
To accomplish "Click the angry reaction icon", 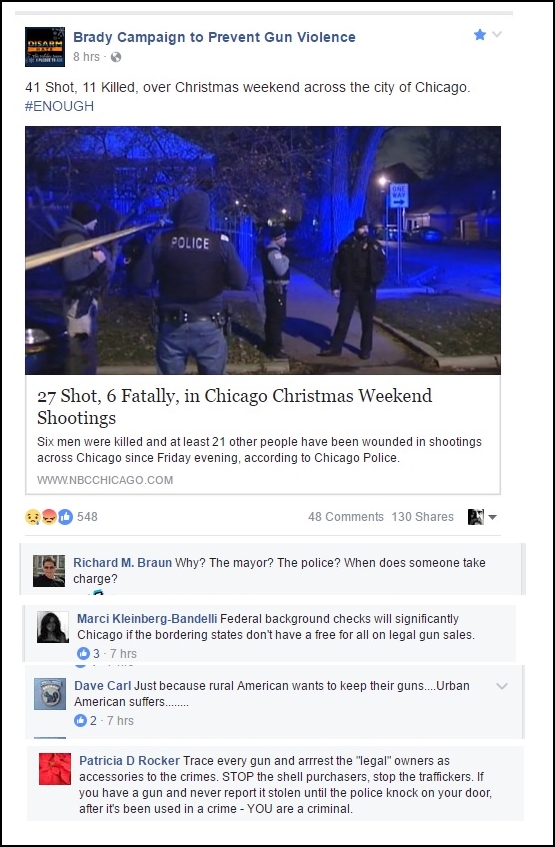I will [49, 517].
